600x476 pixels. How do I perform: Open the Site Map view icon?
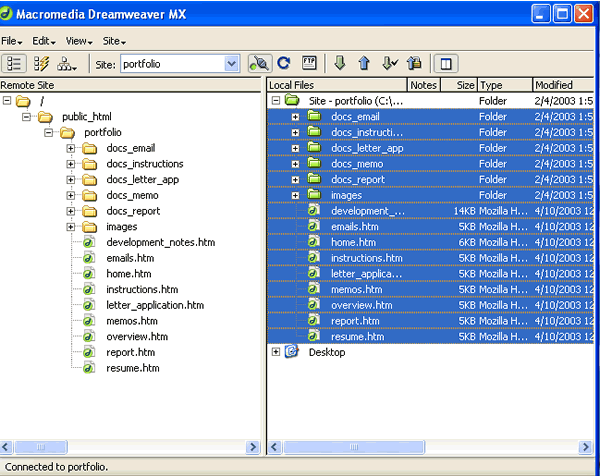coord(69,63)
